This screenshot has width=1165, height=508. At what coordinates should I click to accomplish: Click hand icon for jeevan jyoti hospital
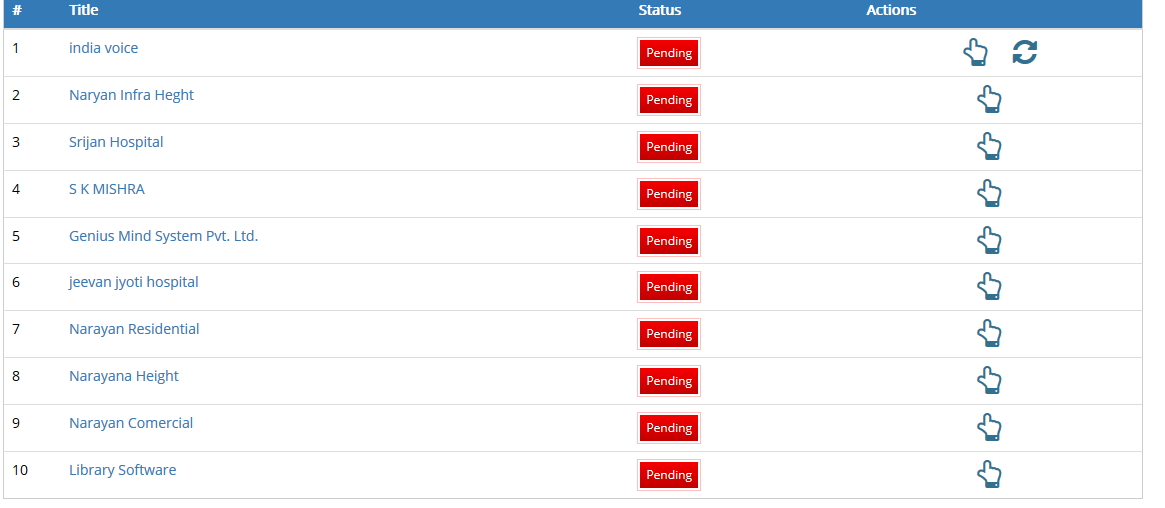point(989,287)
